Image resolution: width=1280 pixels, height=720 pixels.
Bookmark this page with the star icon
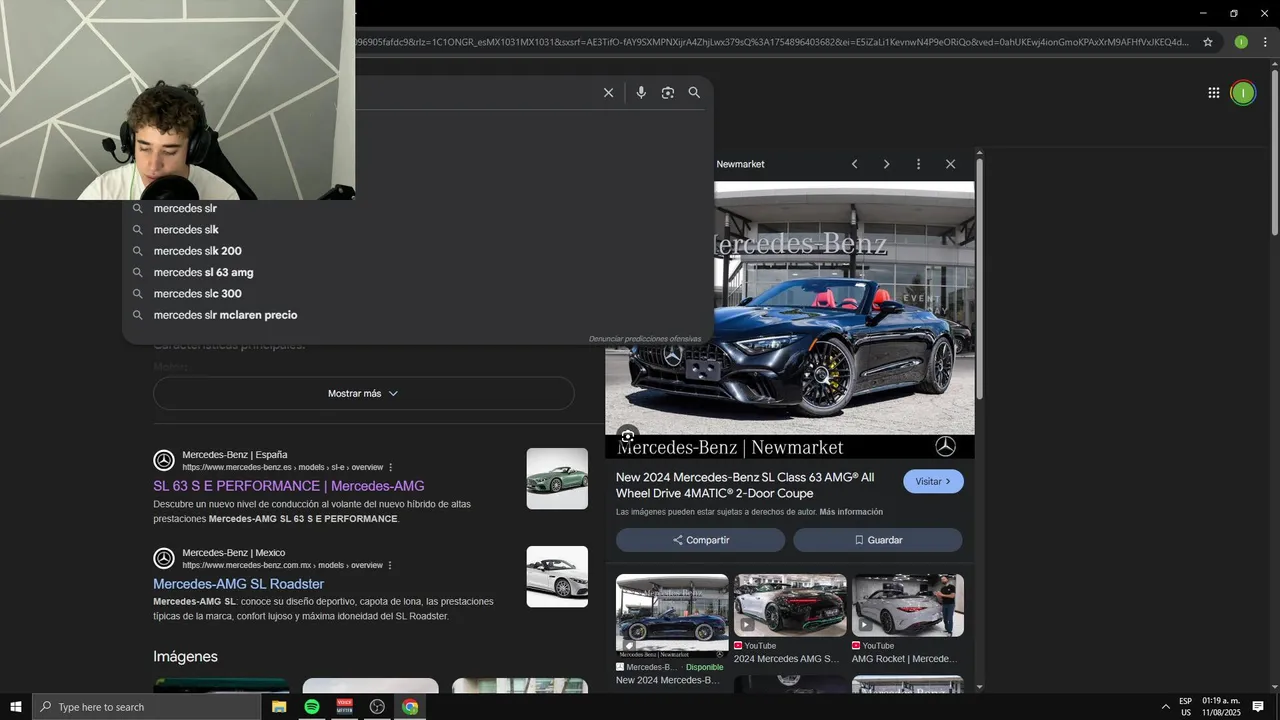1208,42
